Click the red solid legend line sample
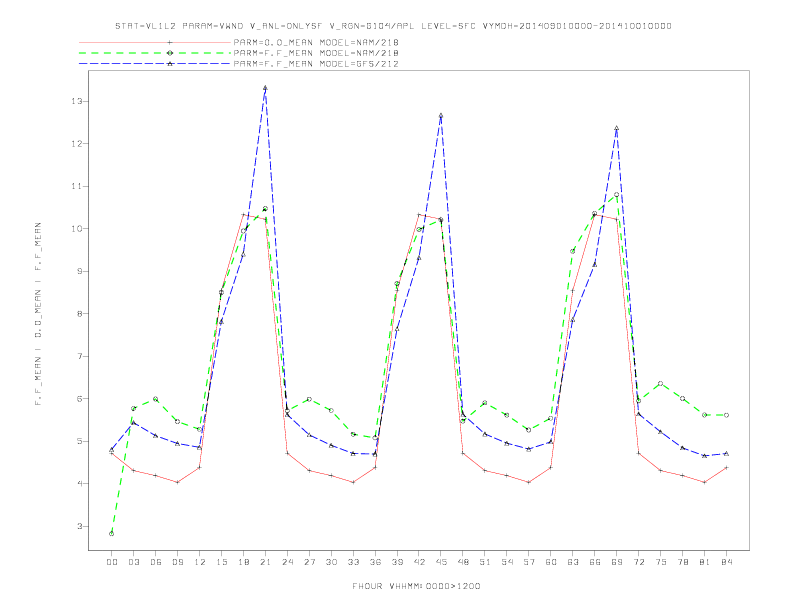This screenshot has height=612, width=792. tap(155, 42)
